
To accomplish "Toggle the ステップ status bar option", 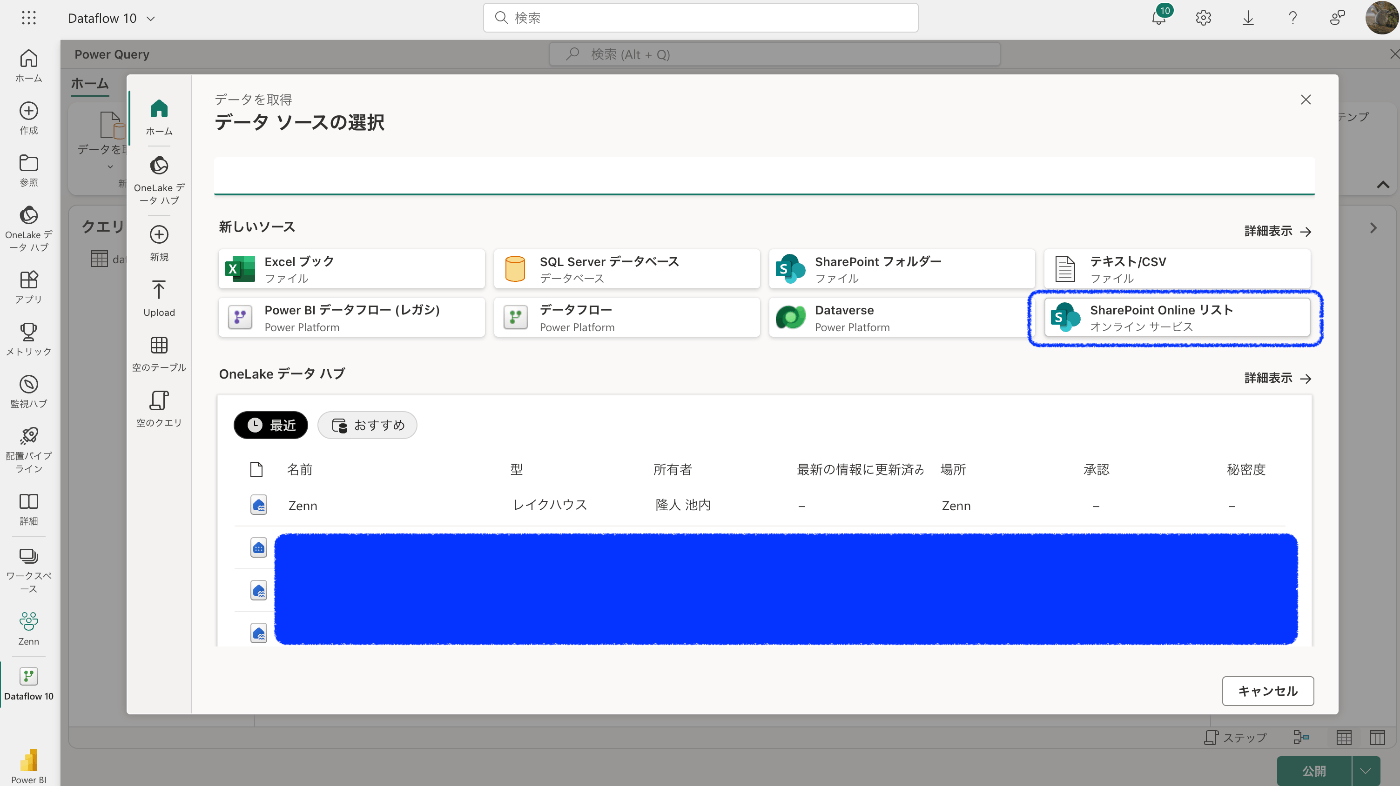I will point(1235,737).
